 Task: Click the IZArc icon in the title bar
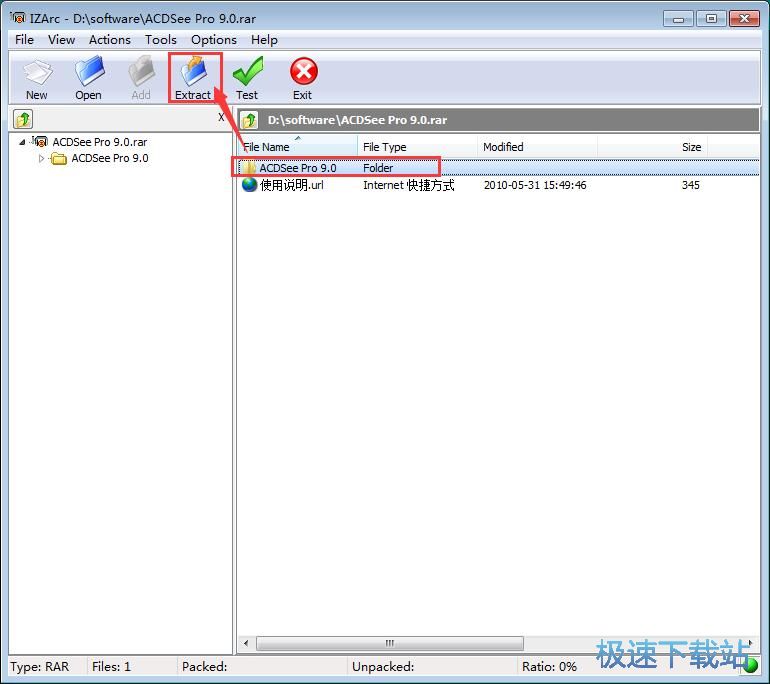[18, 18]
